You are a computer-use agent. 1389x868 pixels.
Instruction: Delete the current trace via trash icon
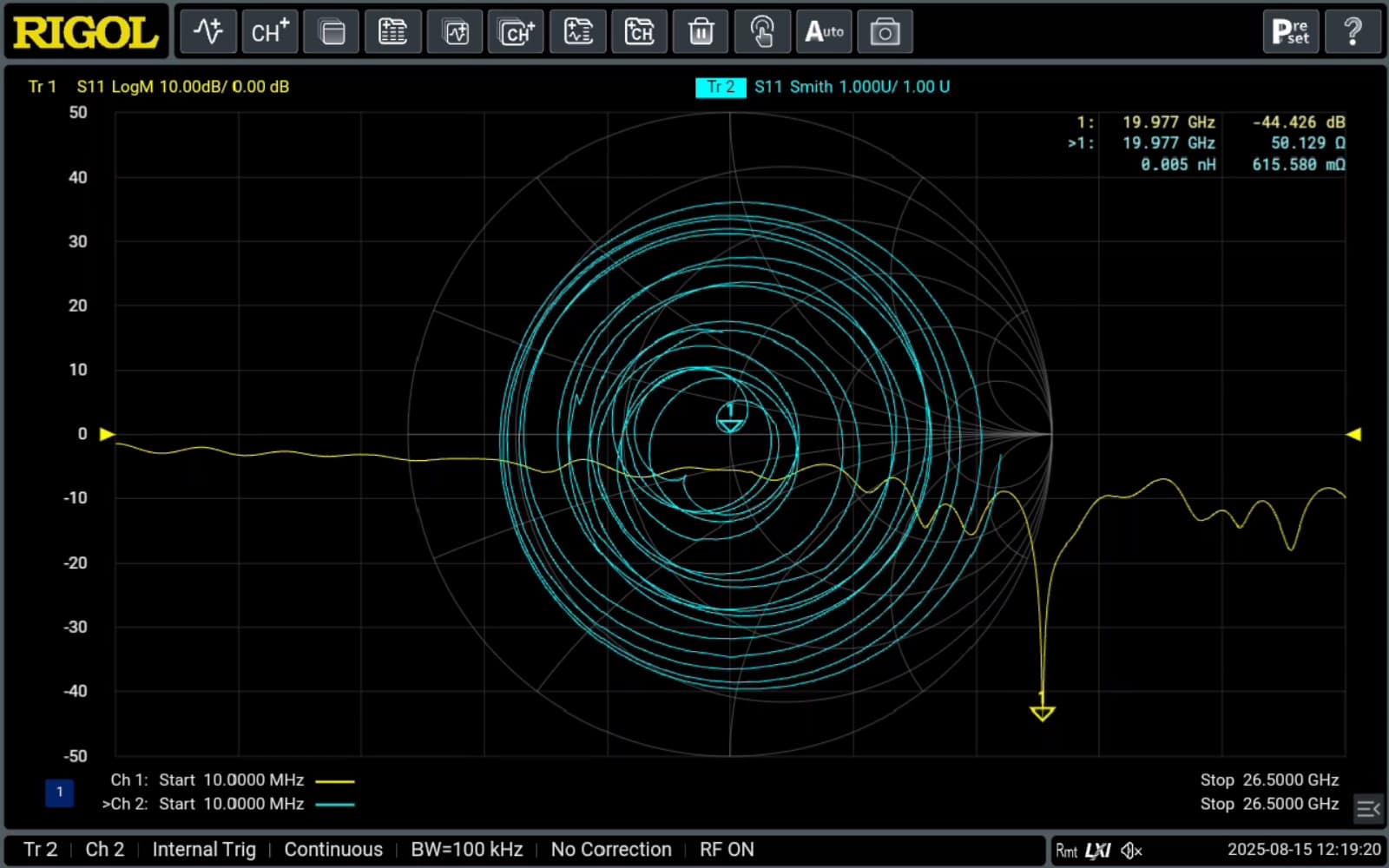tap(701, 31)
